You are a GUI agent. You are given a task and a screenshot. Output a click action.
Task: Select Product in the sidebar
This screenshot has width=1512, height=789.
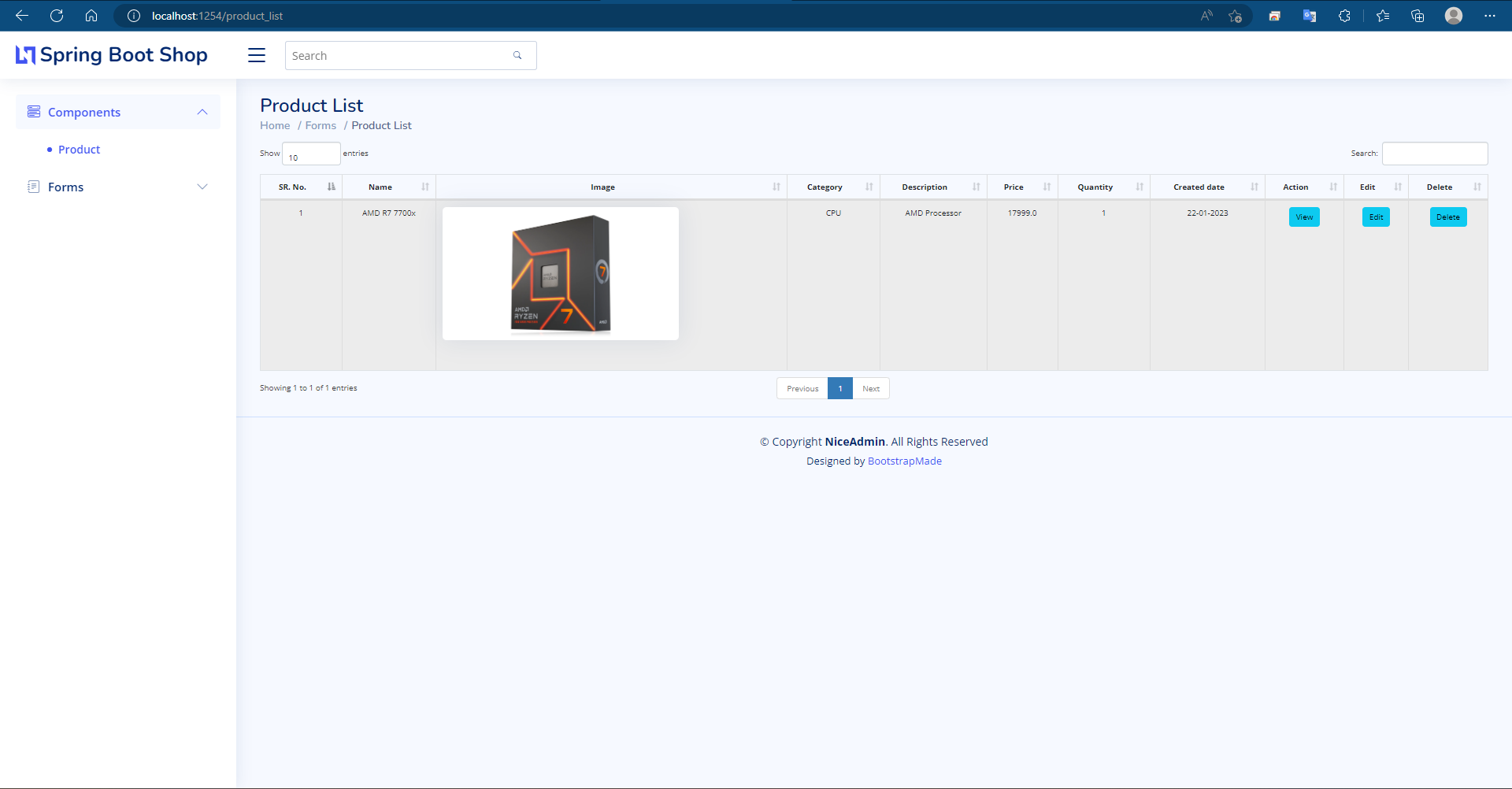coord(78,149)
